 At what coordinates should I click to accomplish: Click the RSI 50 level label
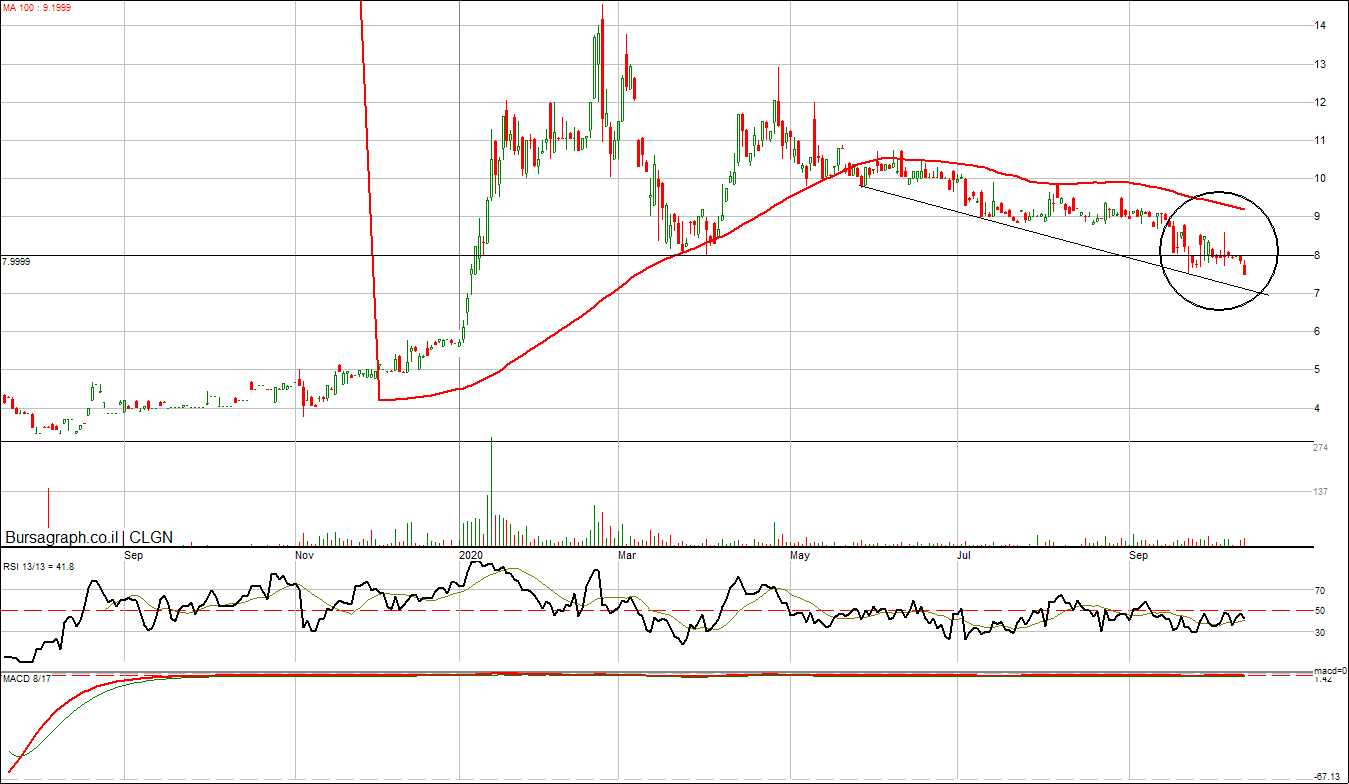(x=1320, y=611)
